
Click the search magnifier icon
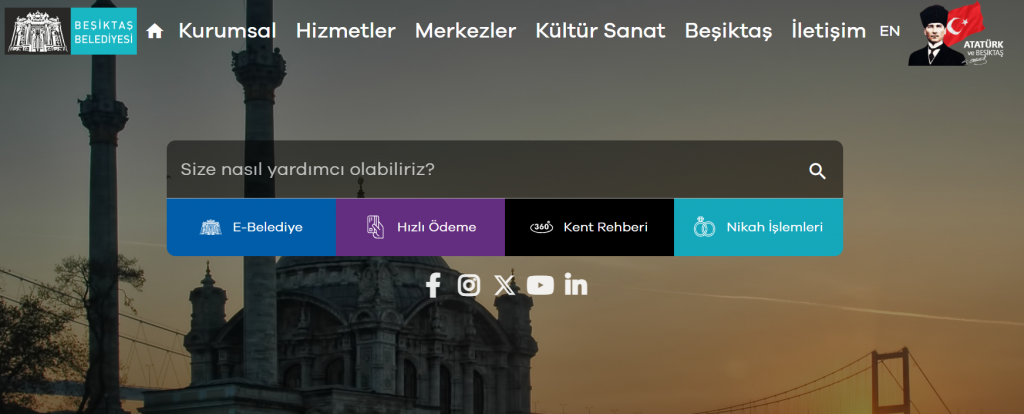[817, 171]
